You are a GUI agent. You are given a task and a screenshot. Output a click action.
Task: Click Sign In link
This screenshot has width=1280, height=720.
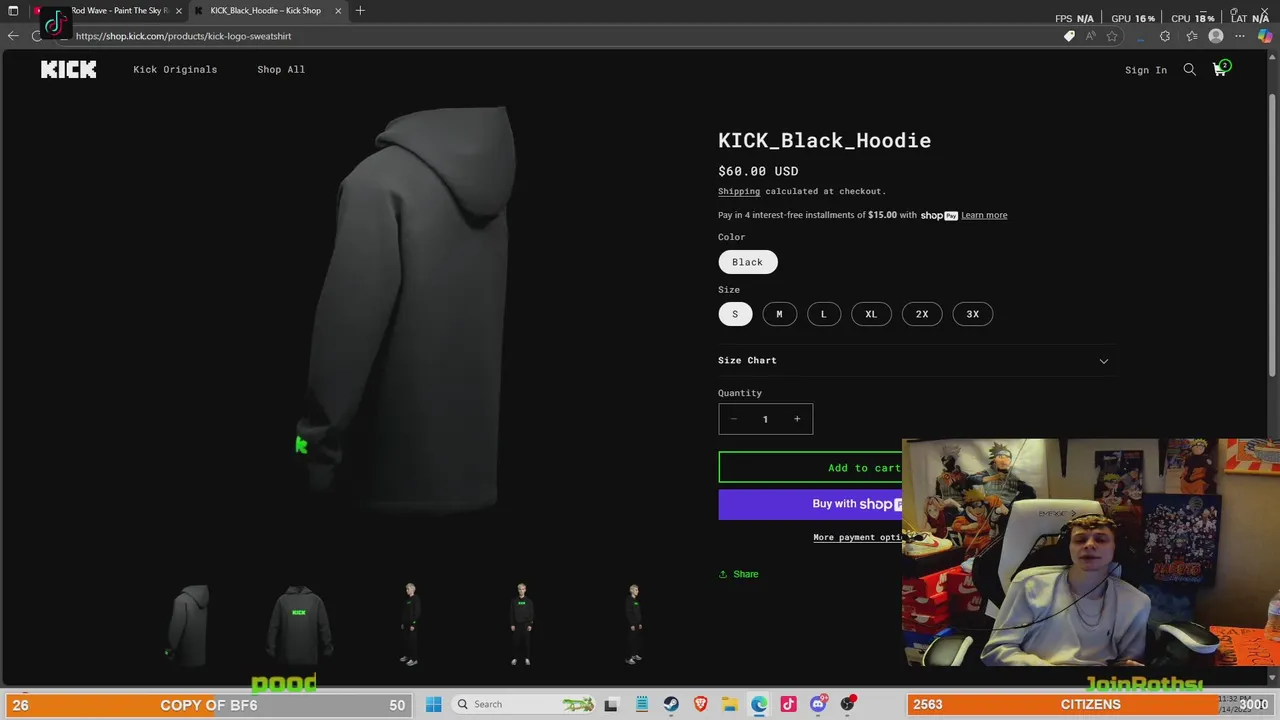[x=1146, y=70]
